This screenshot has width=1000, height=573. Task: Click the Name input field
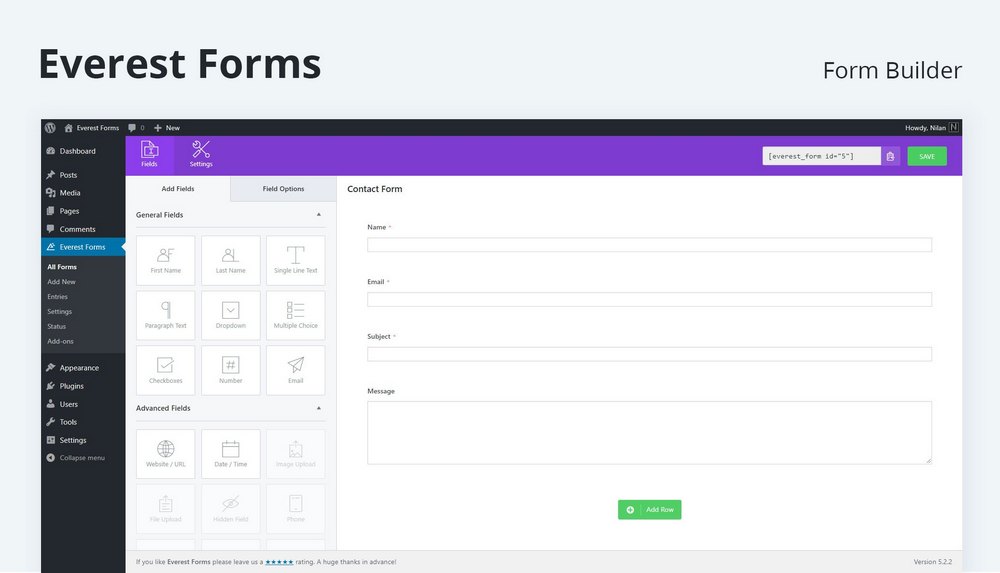pyautogui.click(x=649, y=245)
